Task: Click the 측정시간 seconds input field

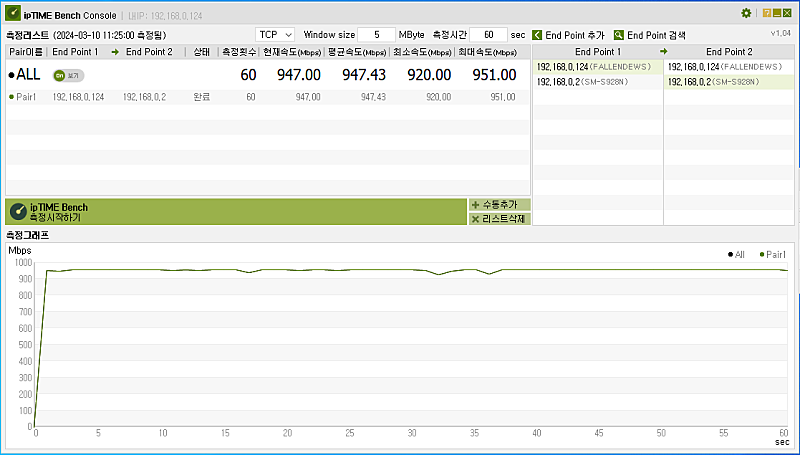Action: (488, 35)
